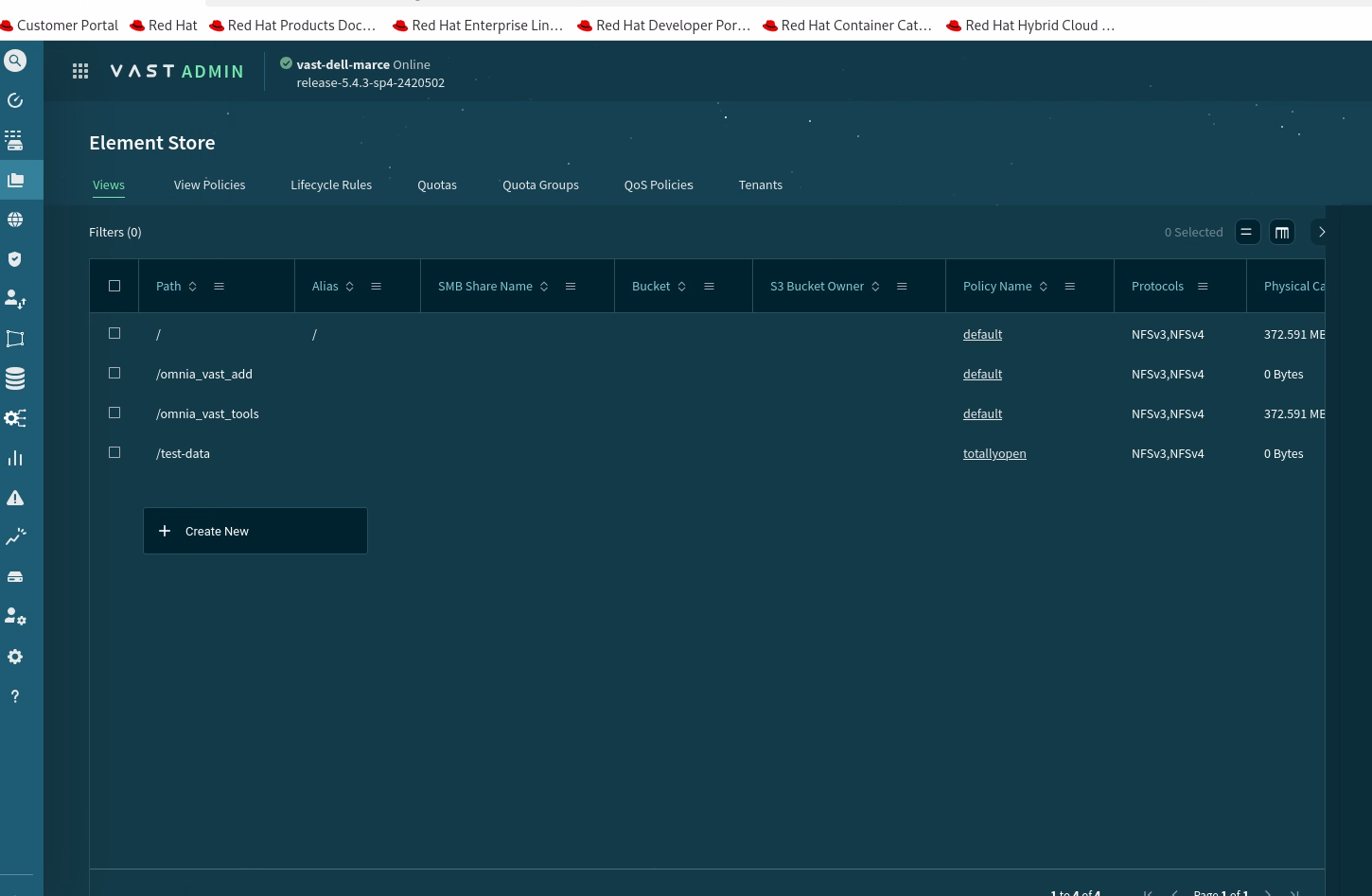Open Red Hat Container Catalog bookmark
The height and width of the screenshot is (896, 1372).
pyautogui.click(x=848, y=26)
